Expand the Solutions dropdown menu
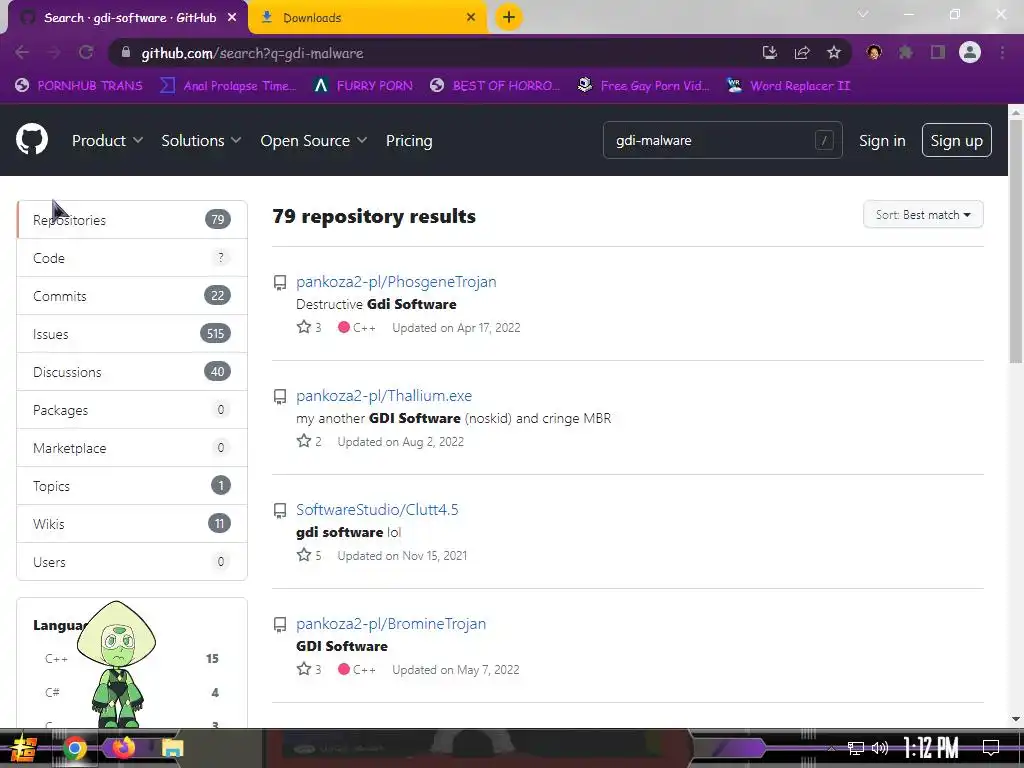Screen dimensions: 1024x768 coord(201,140)
